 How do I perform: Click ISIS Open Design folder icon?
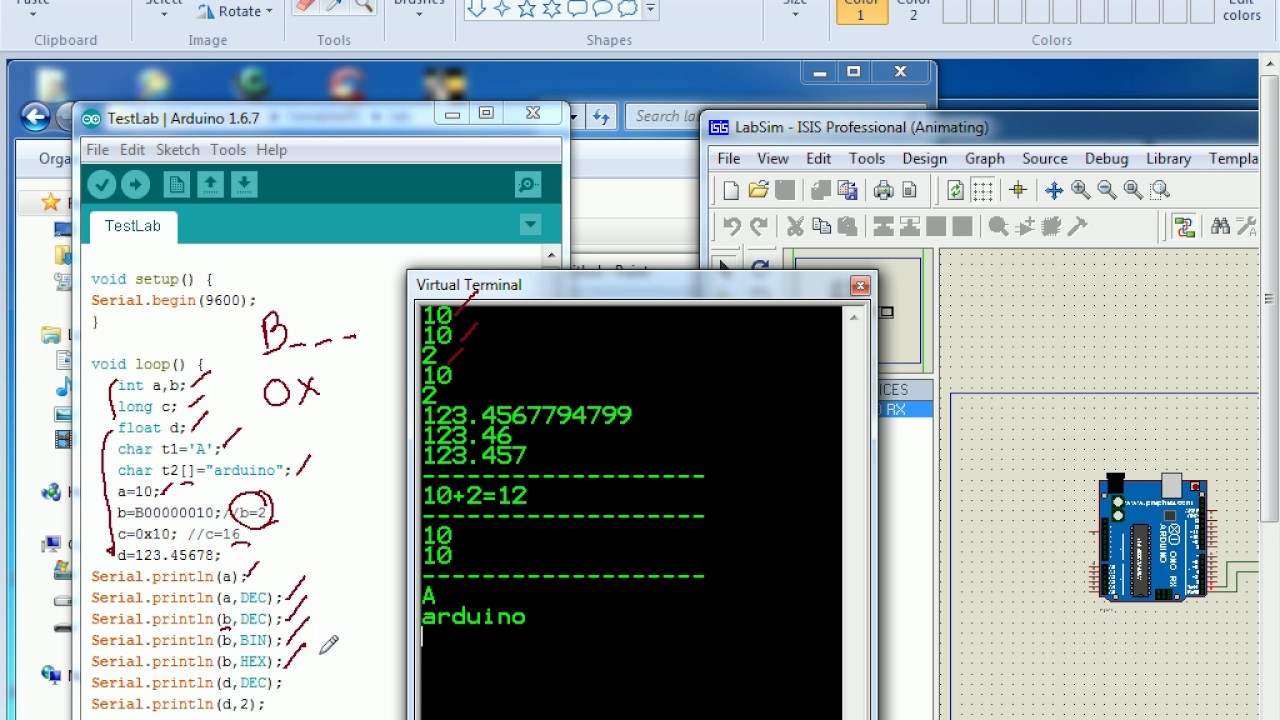[758, 190]
